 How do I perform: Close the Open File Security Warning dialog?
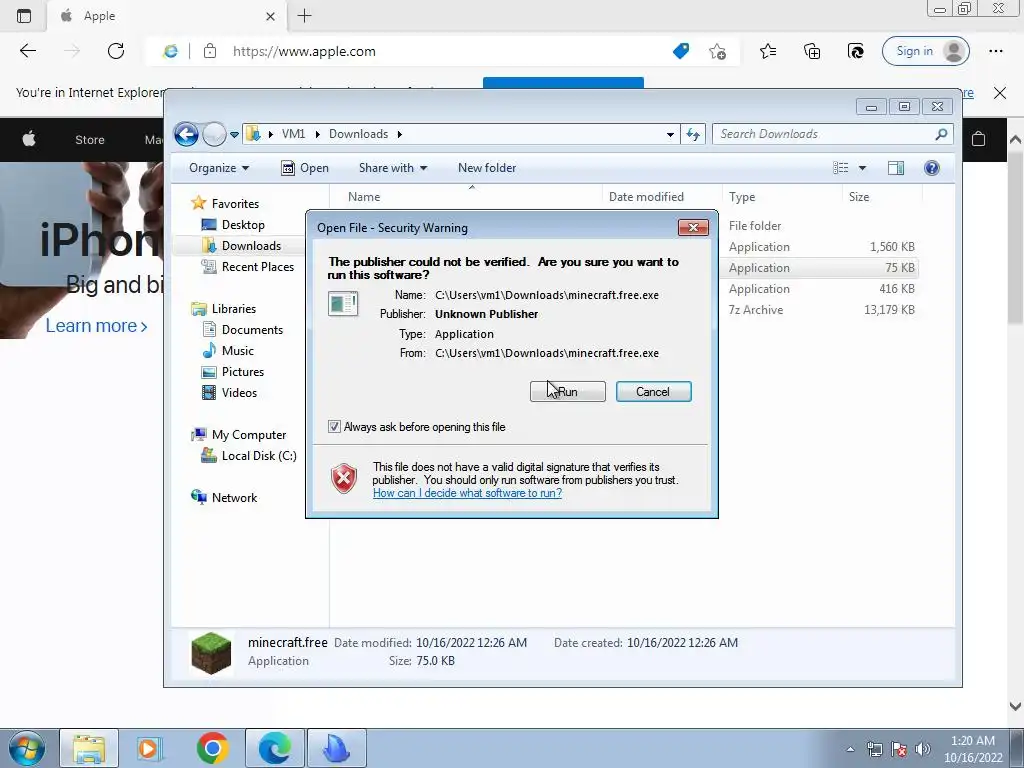pyautogui.click(x=694, y=227)
